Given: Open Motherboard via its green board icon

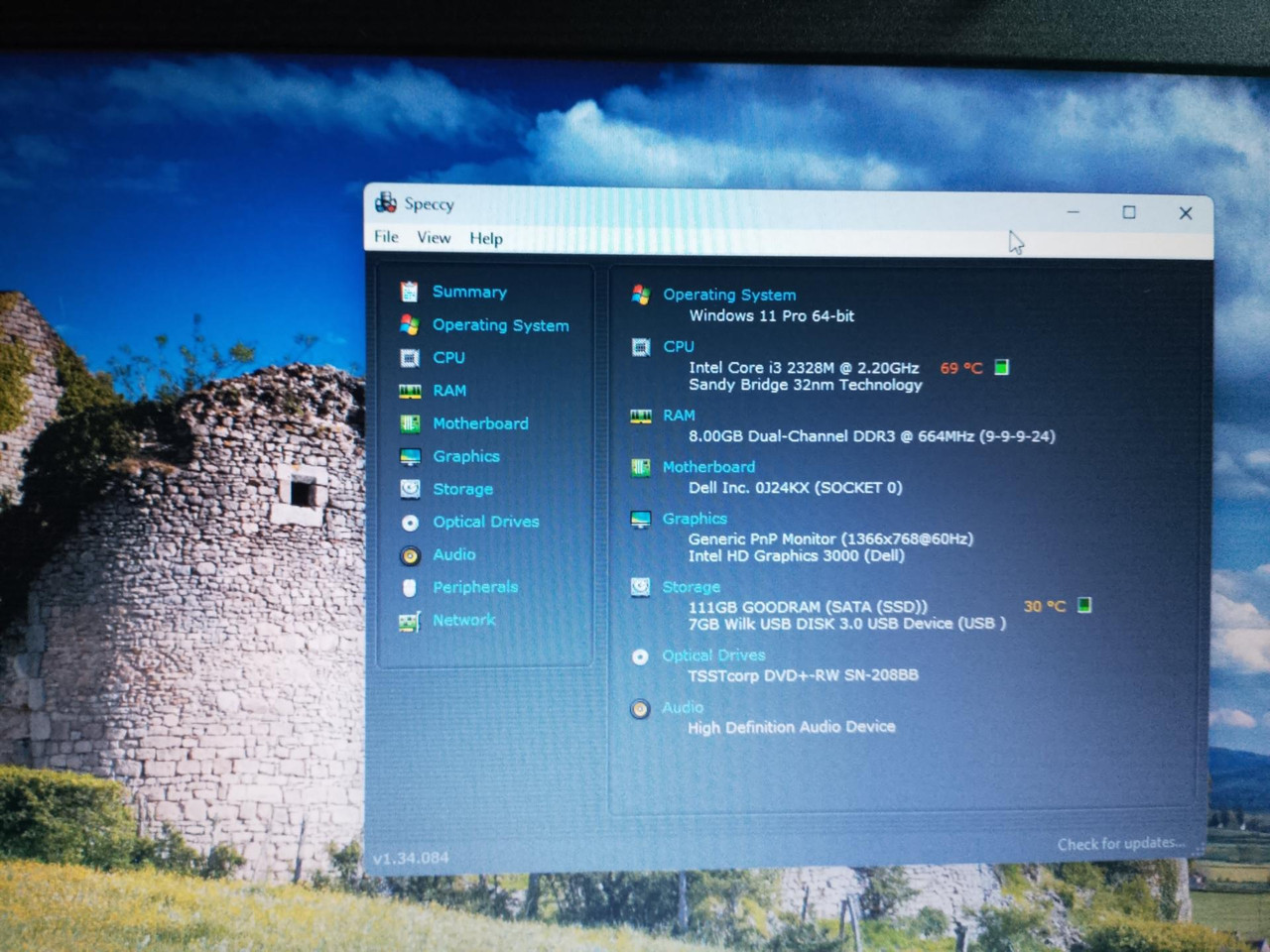Looking at the screenshot, I should click(x=409, y=424).
